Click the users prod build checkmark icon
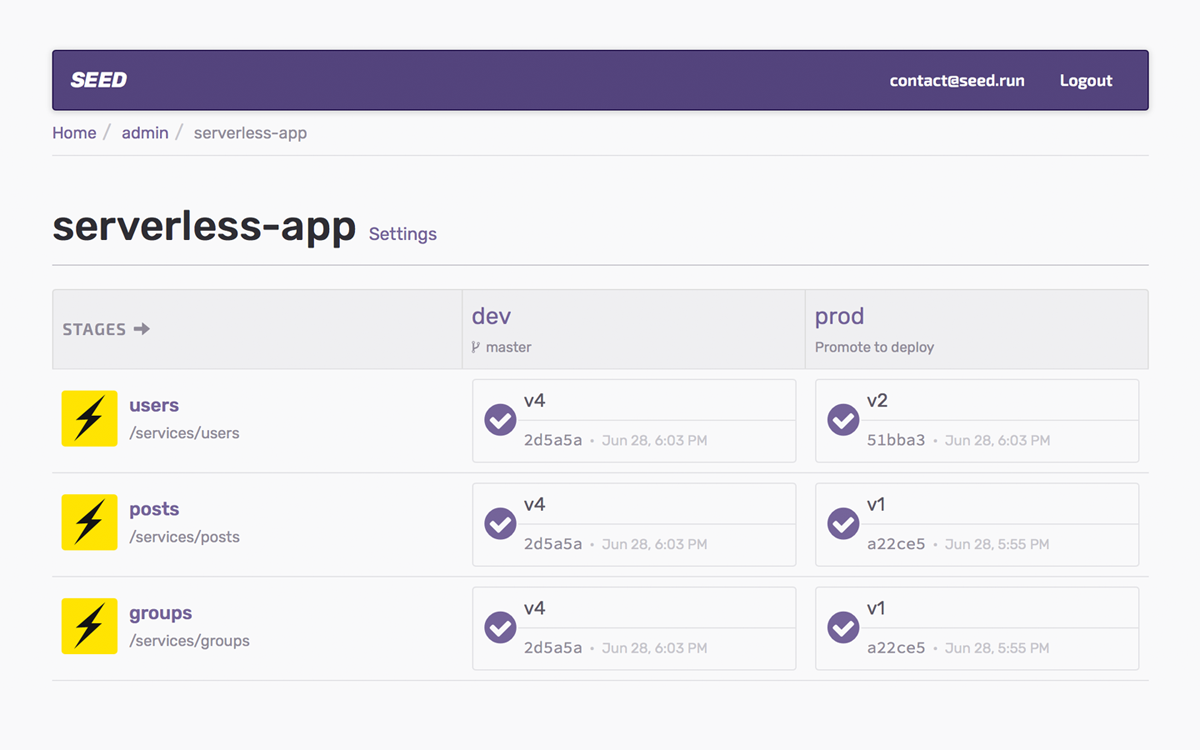Screen dimensions: 1200x750 coord(843,420)
